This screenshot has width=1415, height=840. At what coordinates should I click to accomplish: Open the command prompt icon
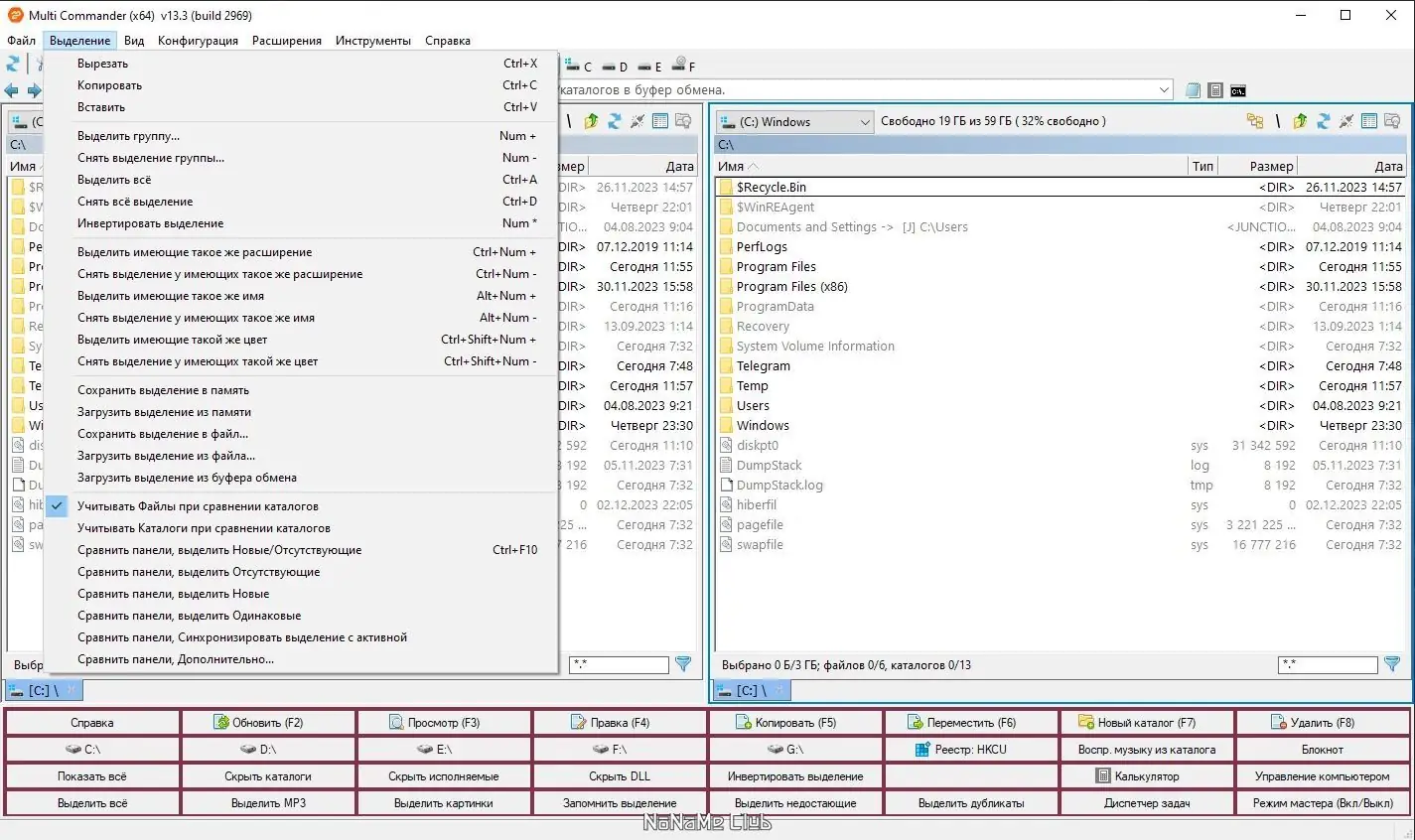(x=1237, y=90)
